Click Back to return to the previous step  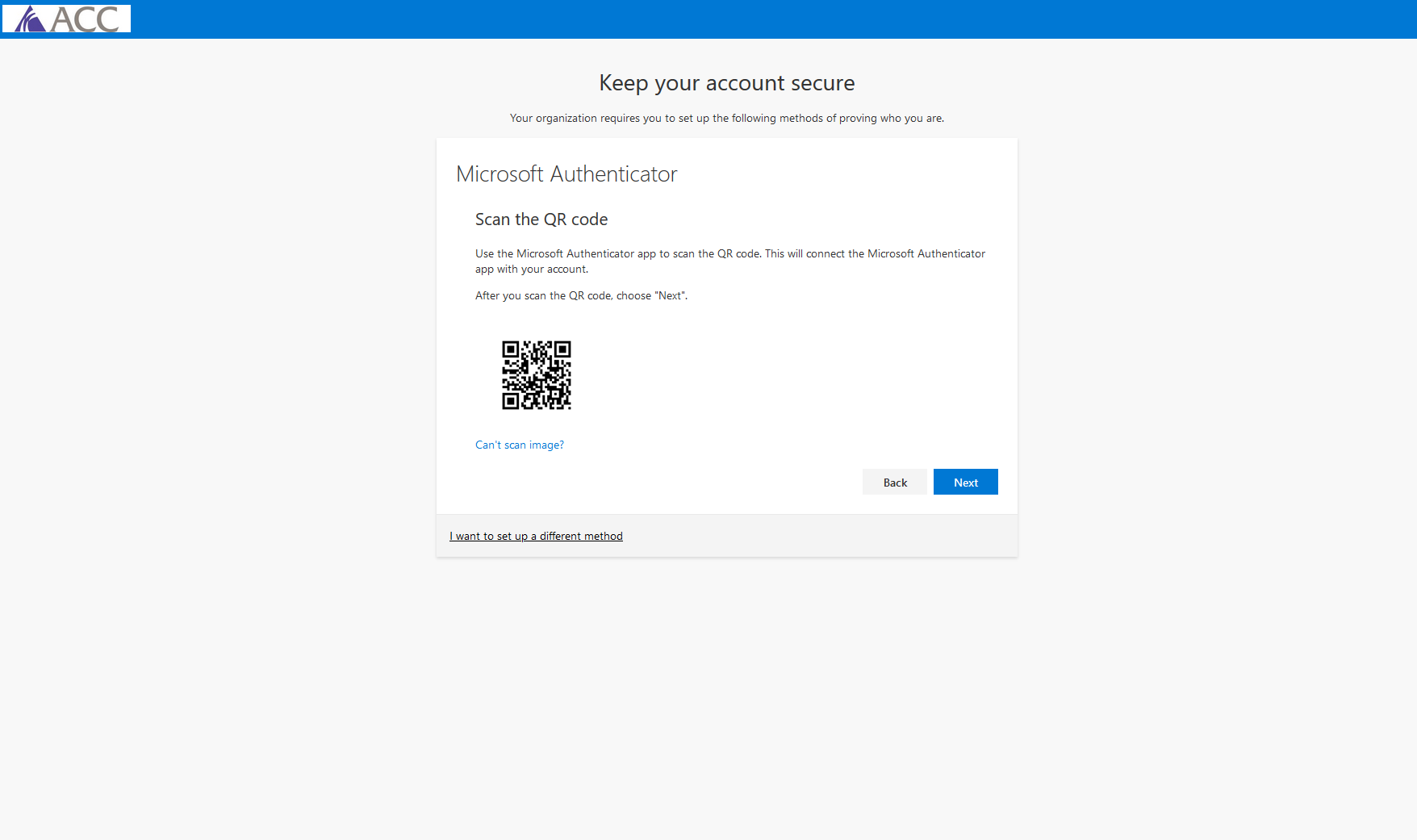[895, 482]
